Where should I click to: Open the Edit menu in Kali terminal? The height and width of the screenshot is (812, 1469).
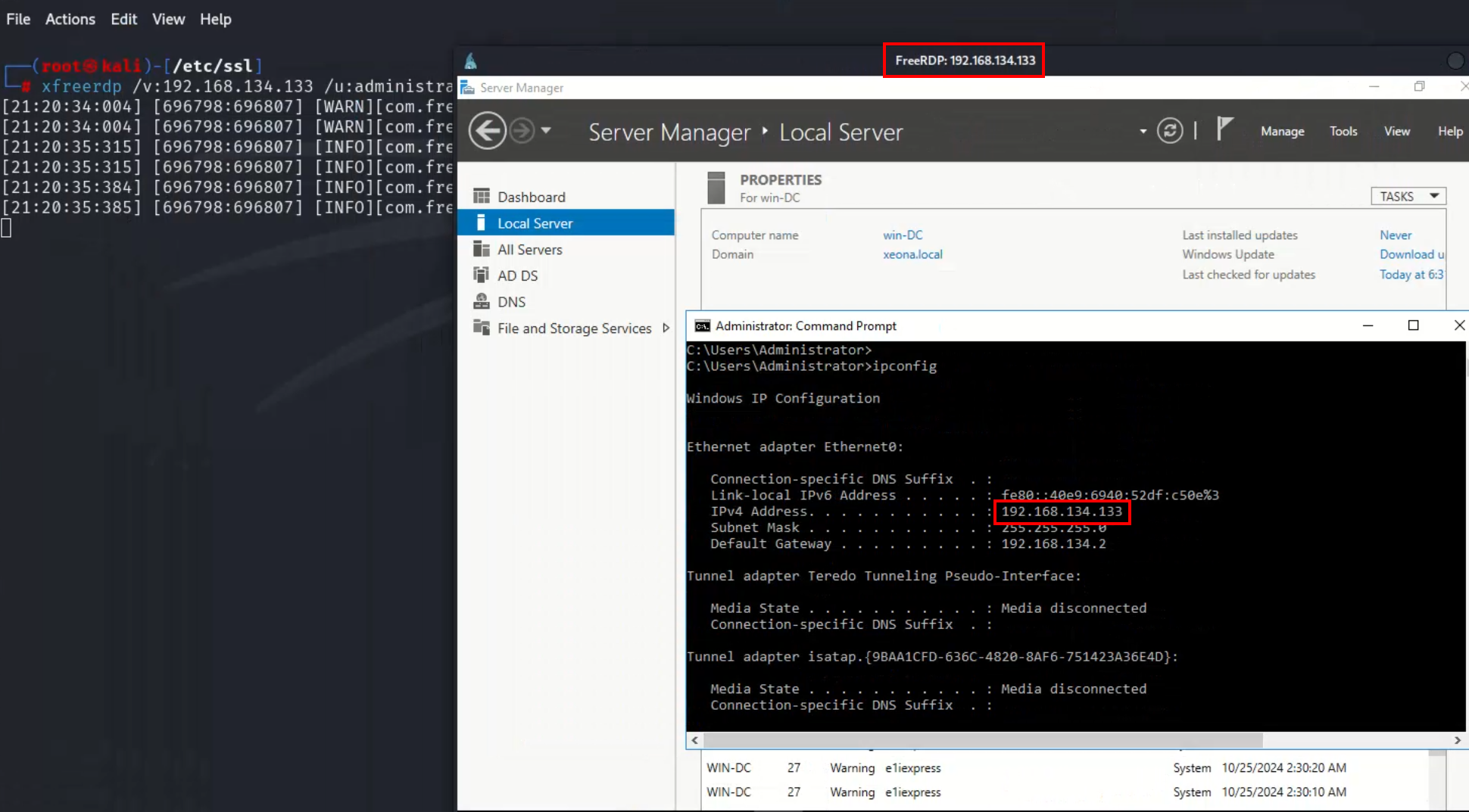[x=123, y=19]
